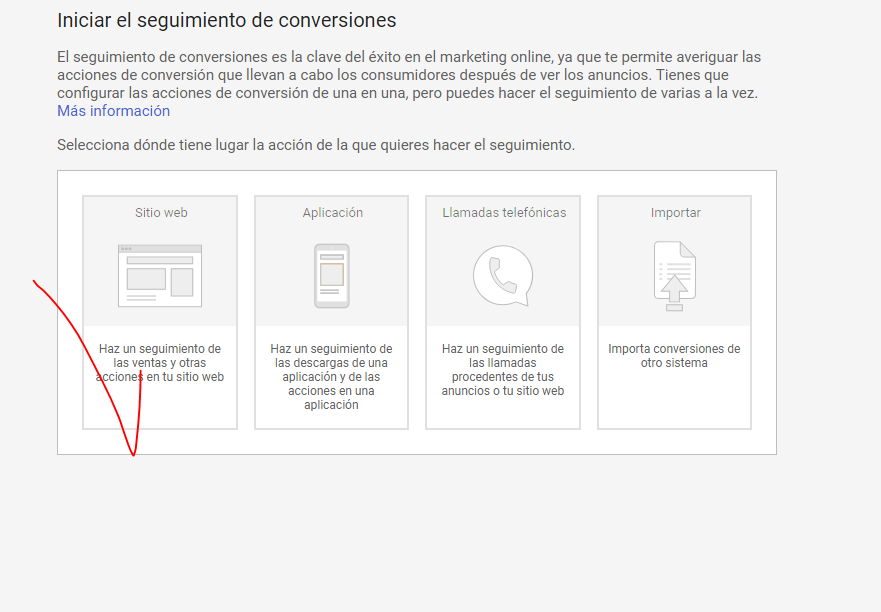Click the document upload icon under Importar
The width and height of the screenshot is (881, 612).
(x=675, y=276)
